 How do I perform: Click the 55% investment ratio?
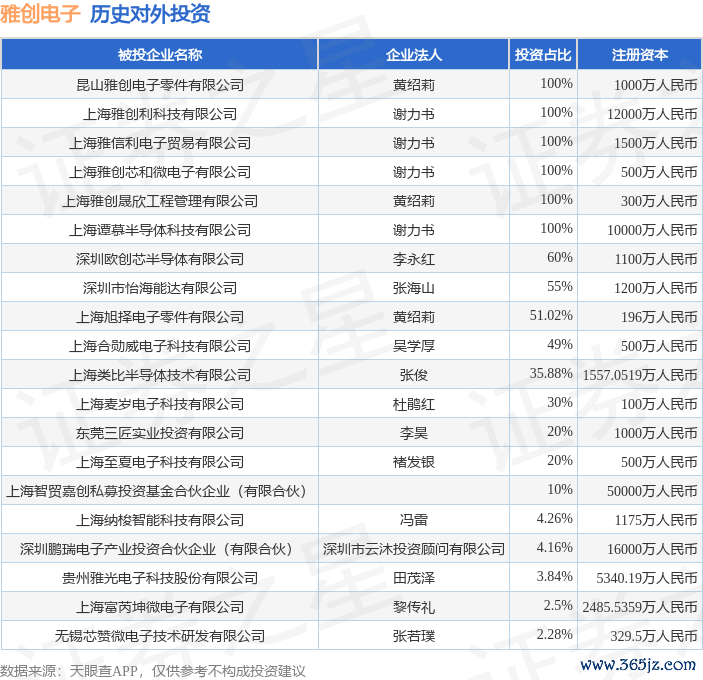pos(560,286)
